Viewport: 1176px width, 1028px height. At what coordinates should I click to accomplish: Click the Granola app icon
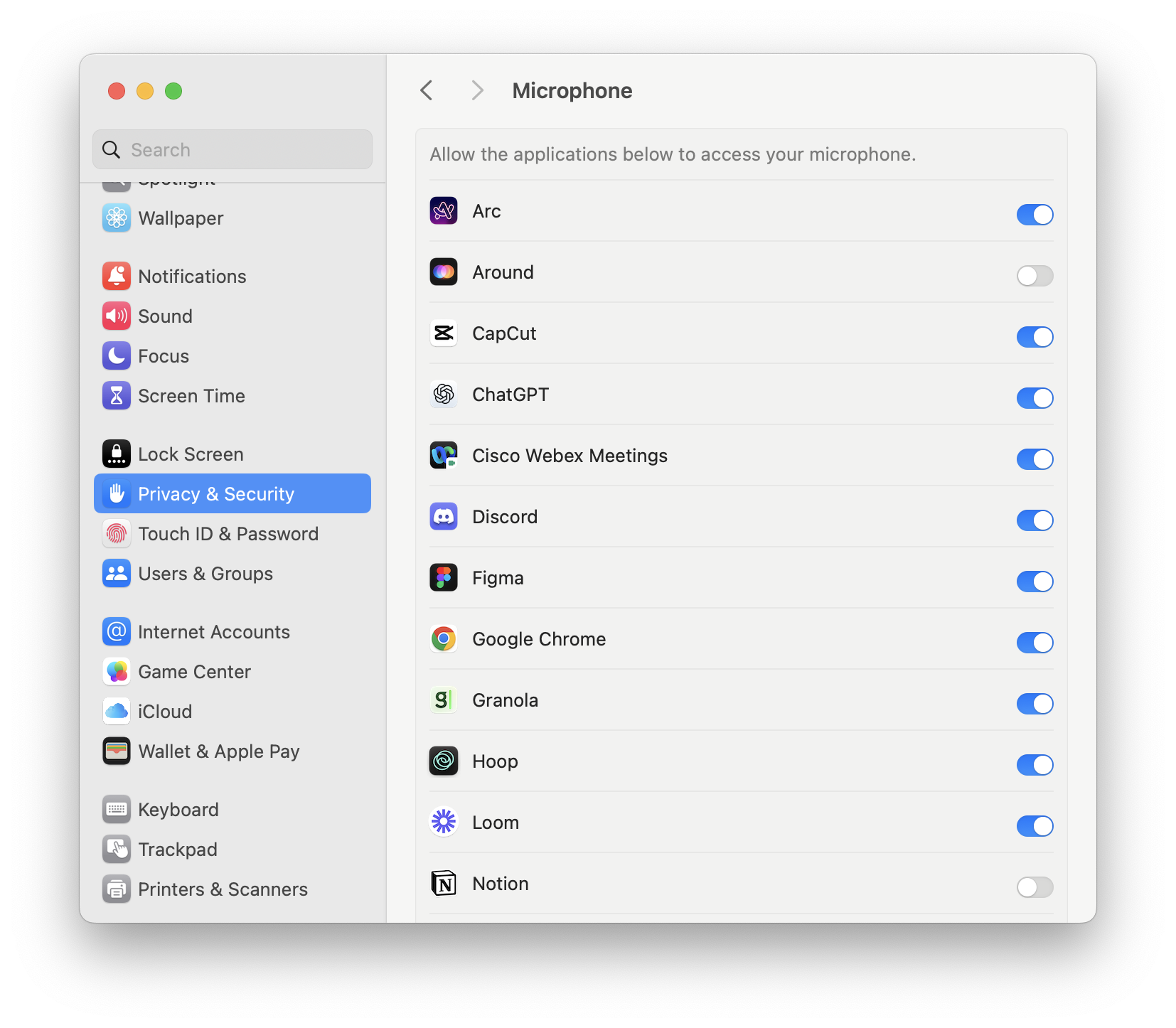pos(444,700)
